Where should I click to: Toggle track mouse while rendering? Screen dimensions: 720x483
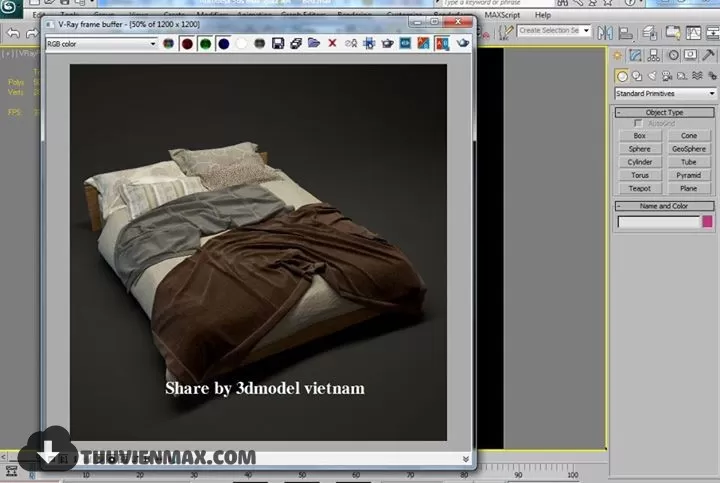coord(369,44)
